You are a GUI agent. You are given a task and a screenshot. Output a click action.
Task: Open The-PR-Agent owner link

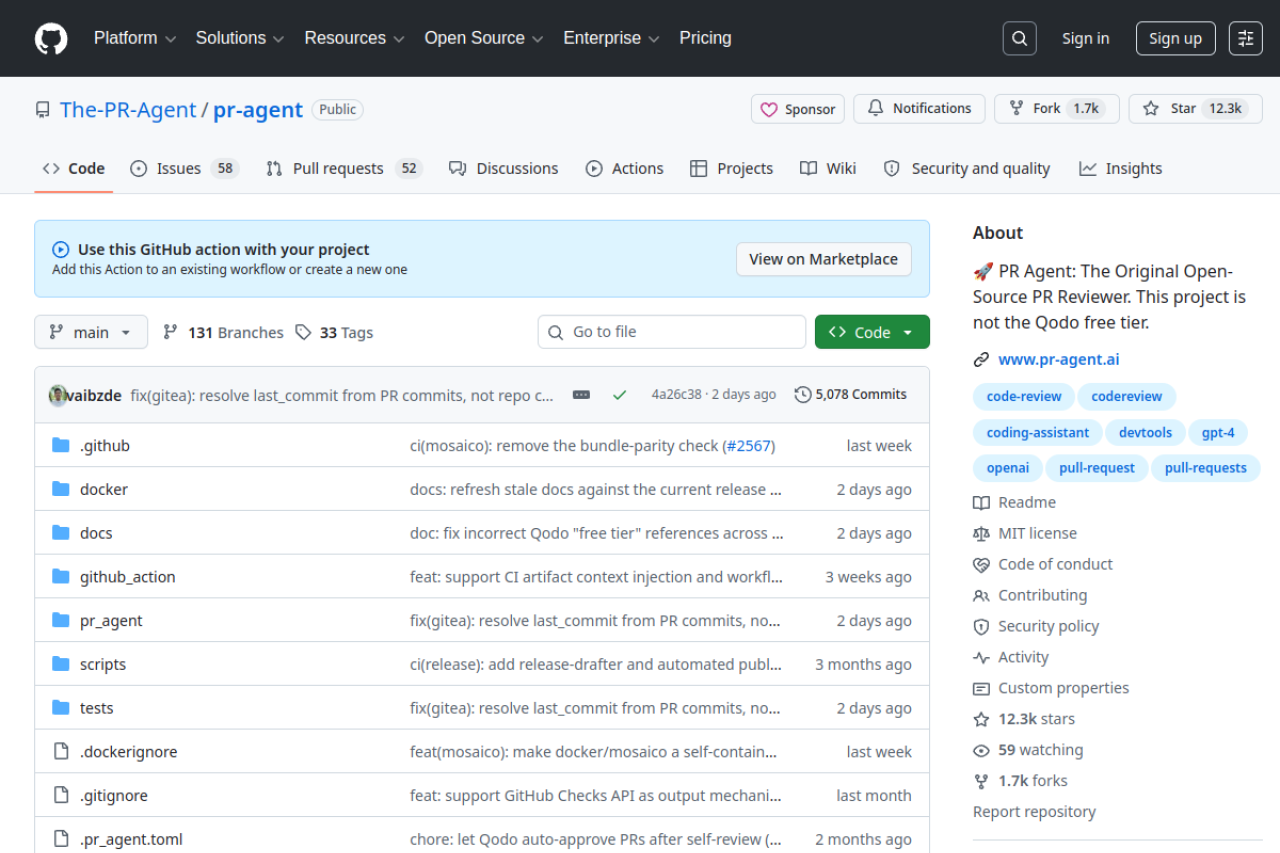pos(128,110)
